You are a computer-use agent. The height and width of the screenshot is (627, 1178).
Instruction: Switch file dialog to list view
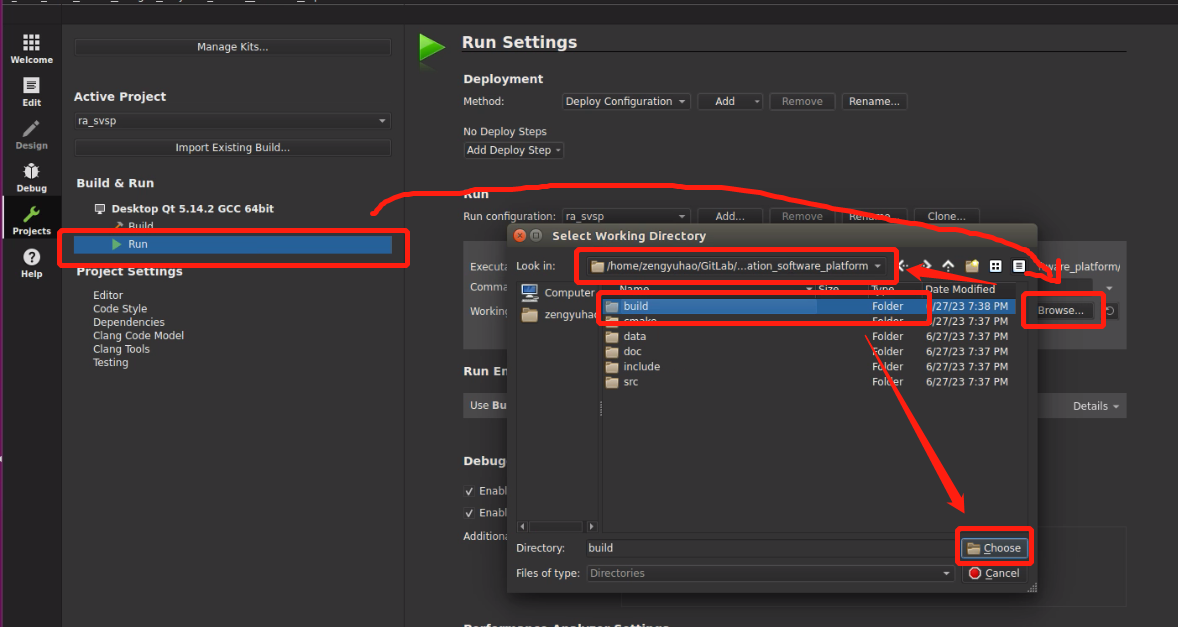(x=995, y=266)
